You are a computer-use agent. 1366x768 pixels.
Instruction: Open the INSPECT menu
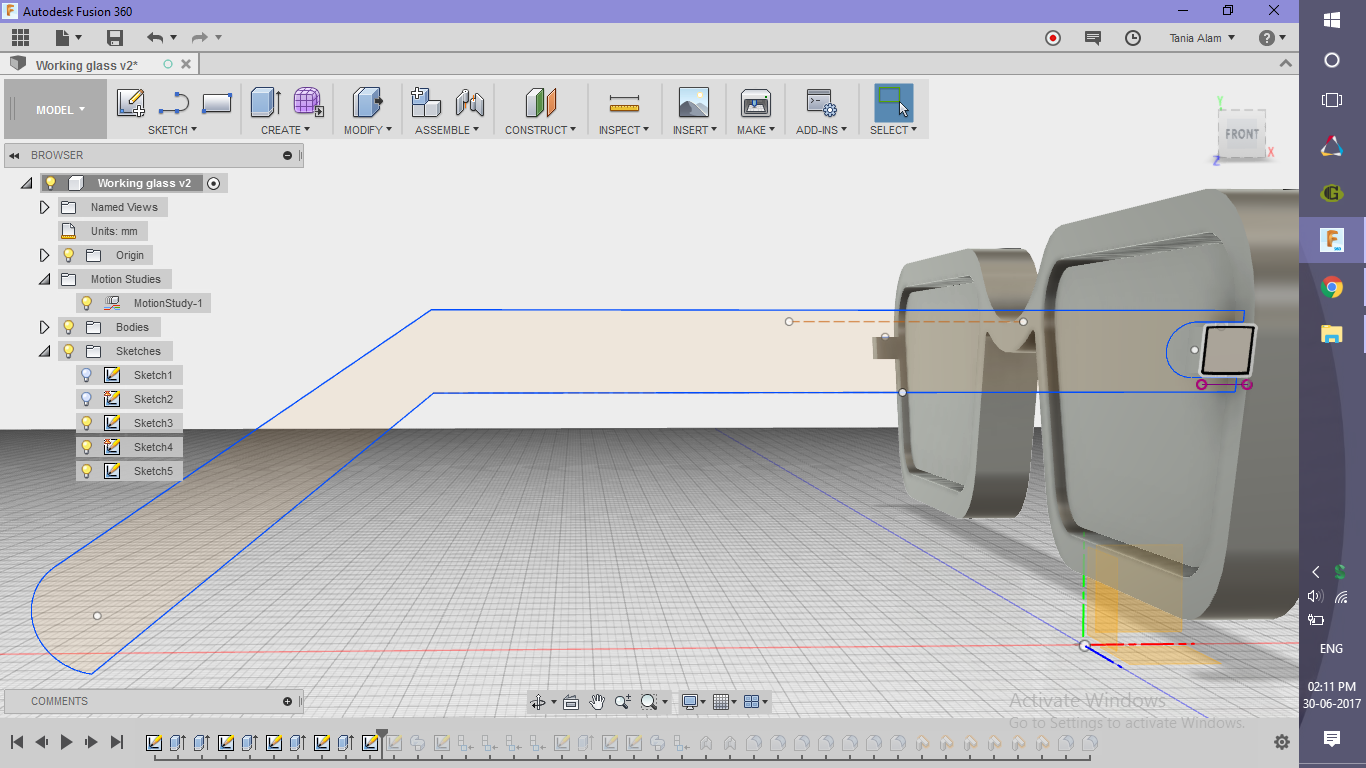[624, 130]
